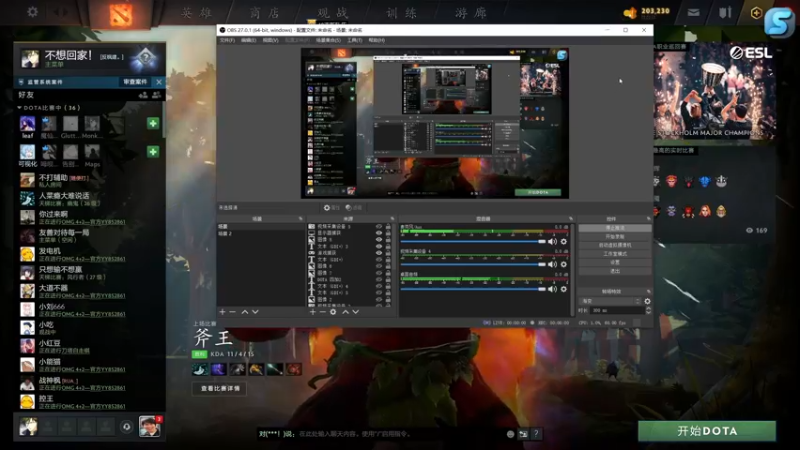
Task: Remove source with minus in OBS Sources panel
Action: (322, 312)
